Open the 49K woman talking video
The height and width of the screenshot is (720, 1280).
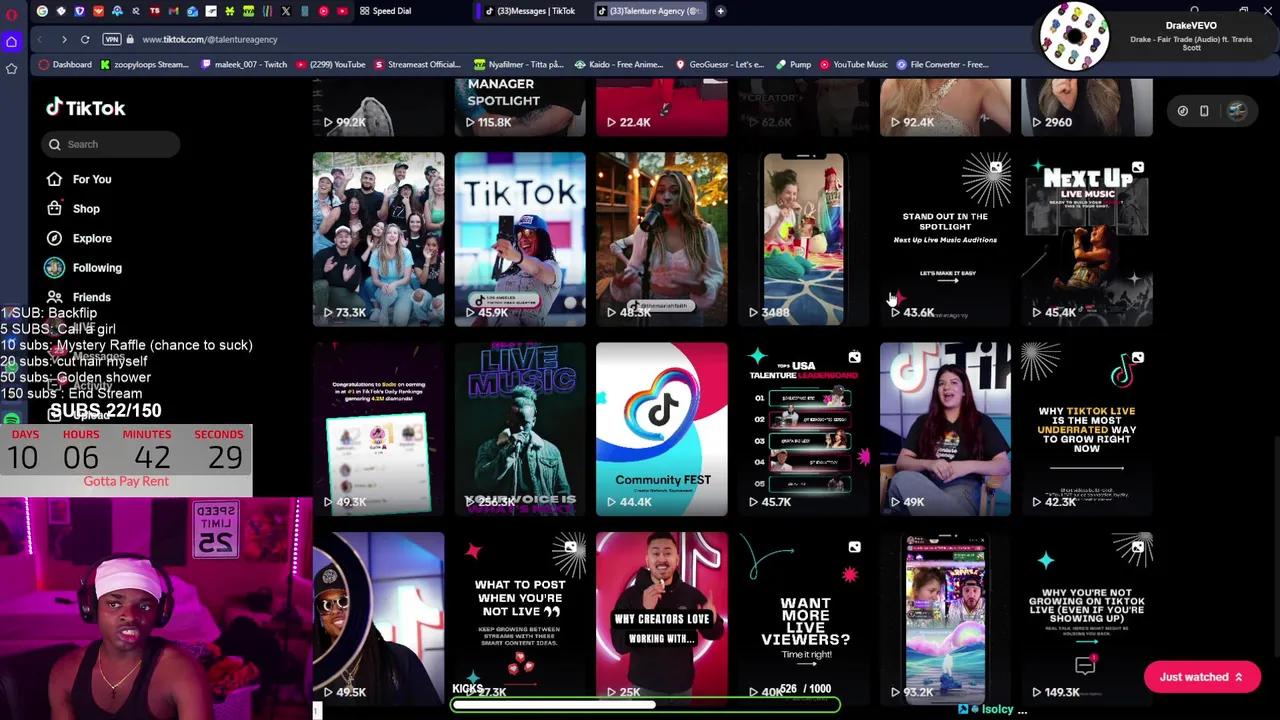click(945, 429)
